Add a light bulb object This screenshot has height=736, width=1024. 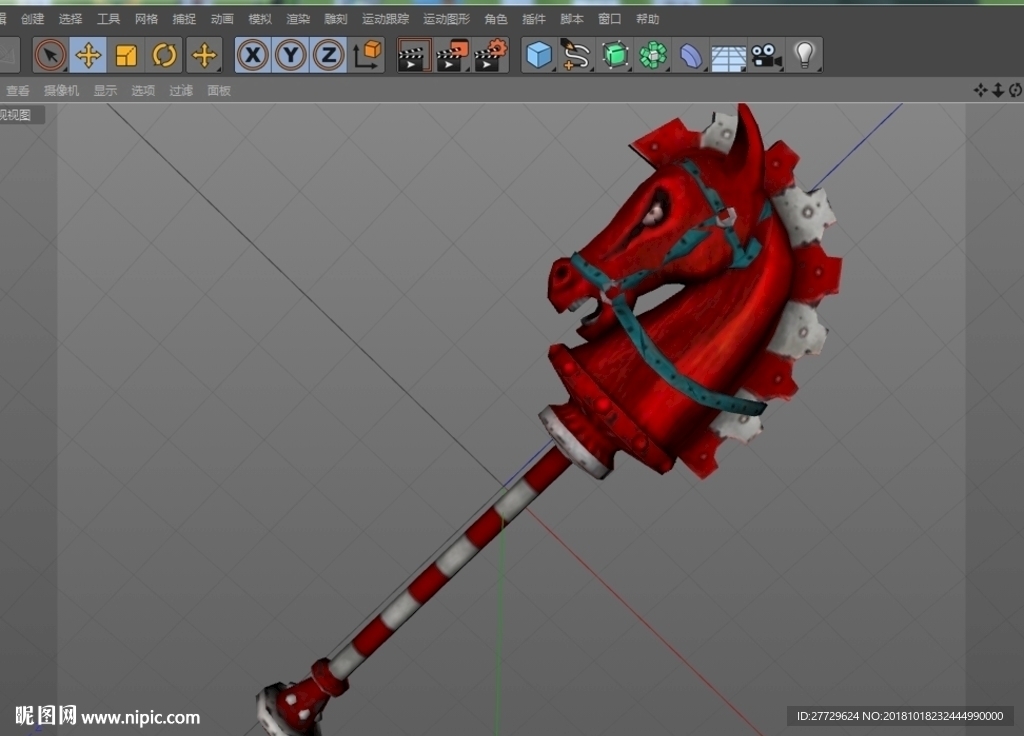point(804,55)
